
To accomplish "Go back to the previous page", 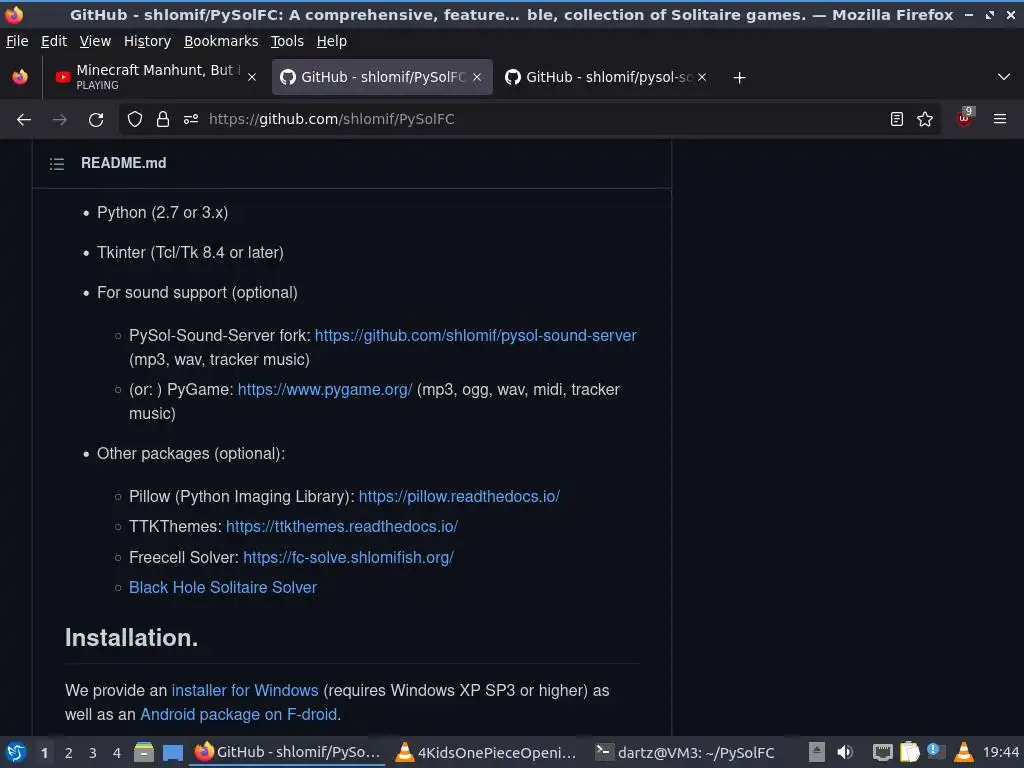I will tap(24, 119).
